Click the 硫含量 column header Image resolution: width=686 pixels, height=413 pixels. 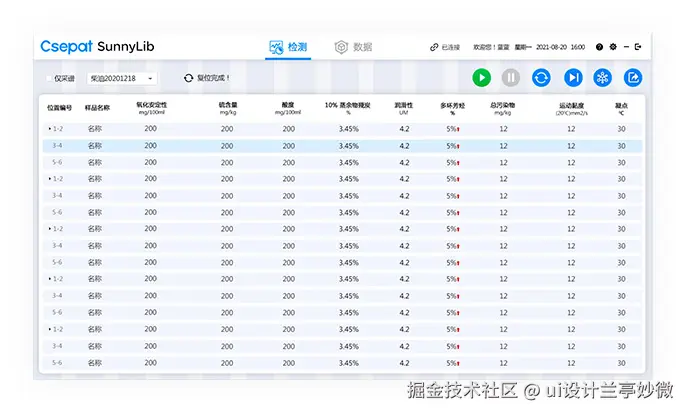point(228,108)
